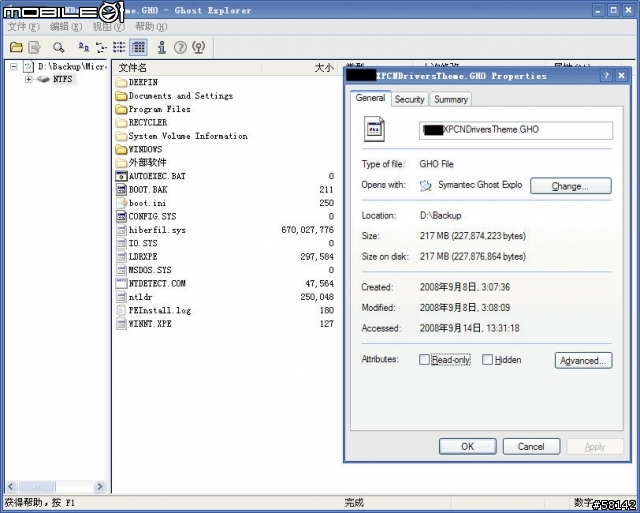Click the NTDETECT.COM file icon

tap(121, 283)
